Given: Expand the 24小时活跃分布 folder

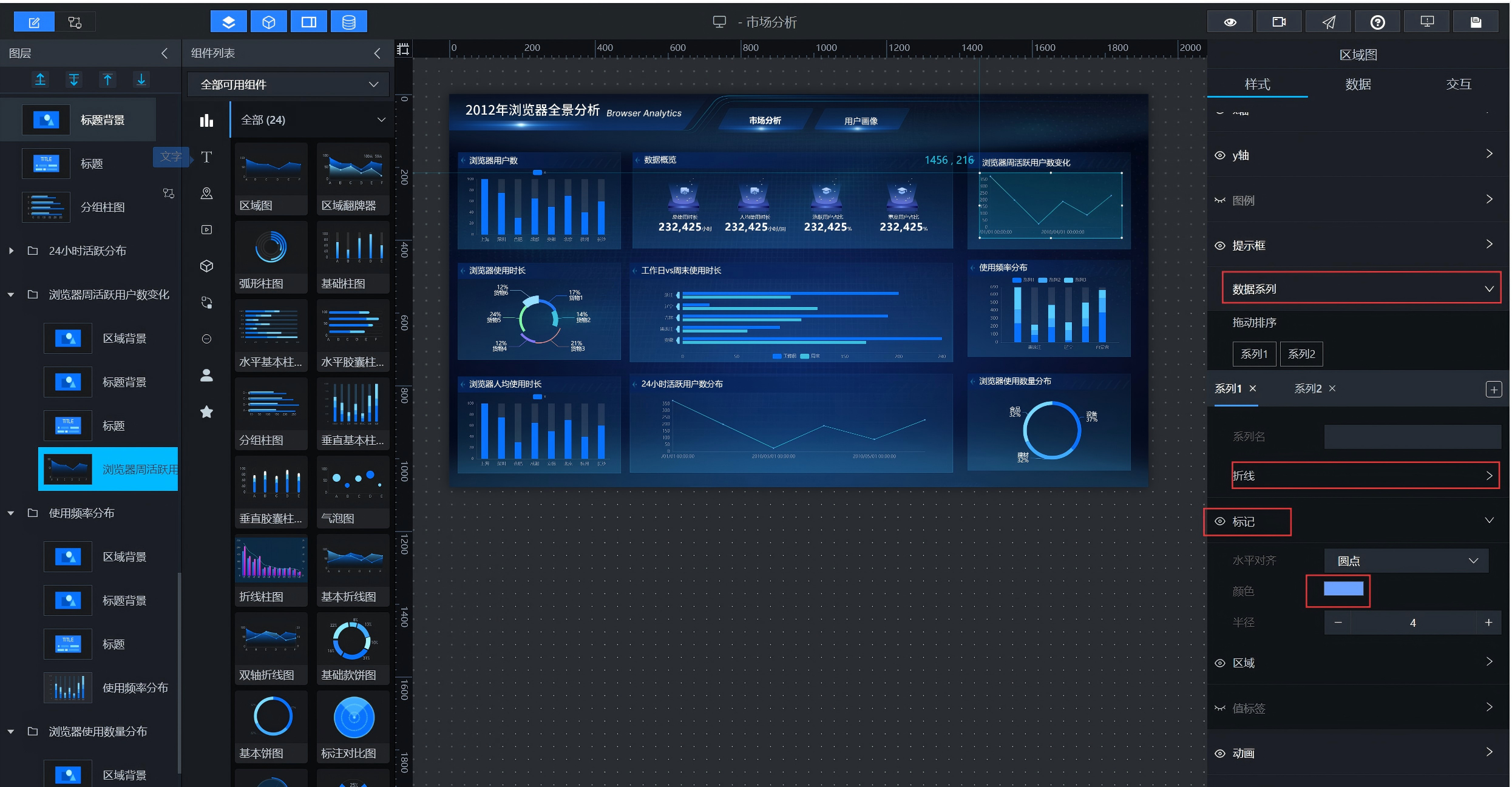Looking at the screenshot, I should point(11,251).
